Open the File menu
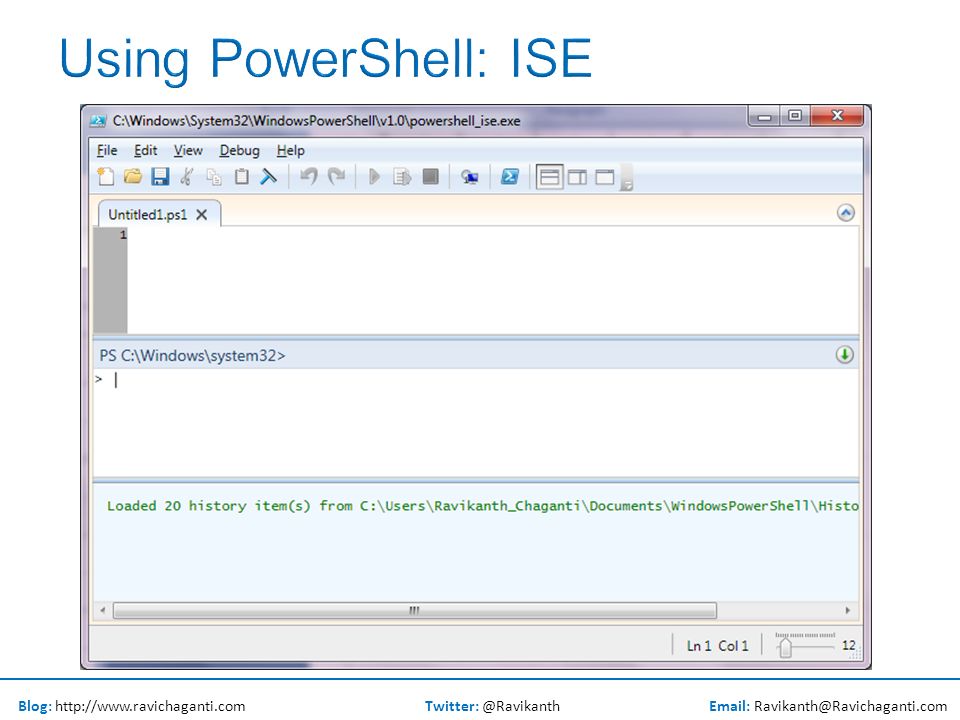The height and width of the screenshot is (720, 960). pos(107,150)
